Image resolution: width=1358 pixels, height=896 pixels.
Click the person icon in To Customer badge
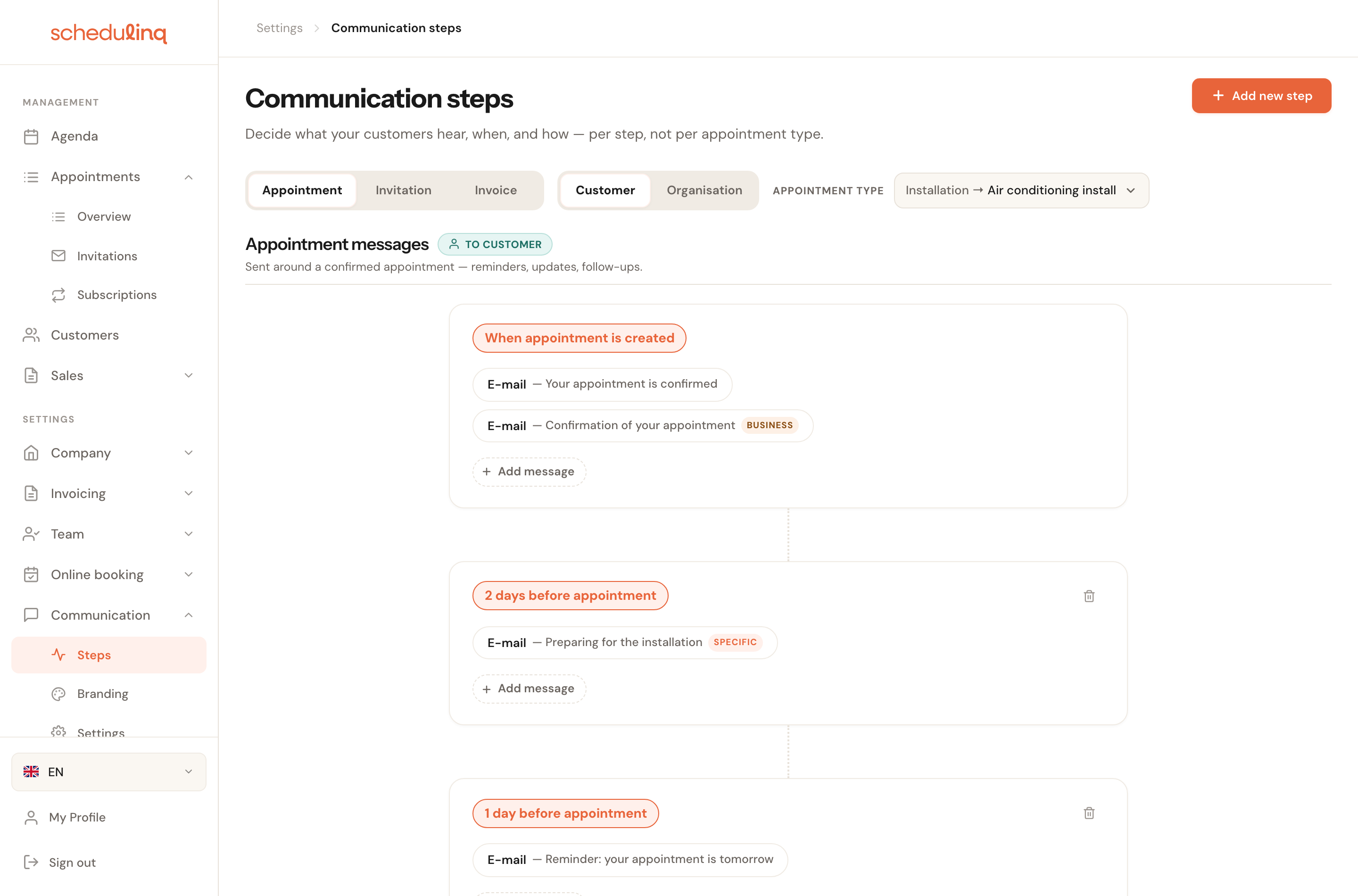click(x=454, y=244)
